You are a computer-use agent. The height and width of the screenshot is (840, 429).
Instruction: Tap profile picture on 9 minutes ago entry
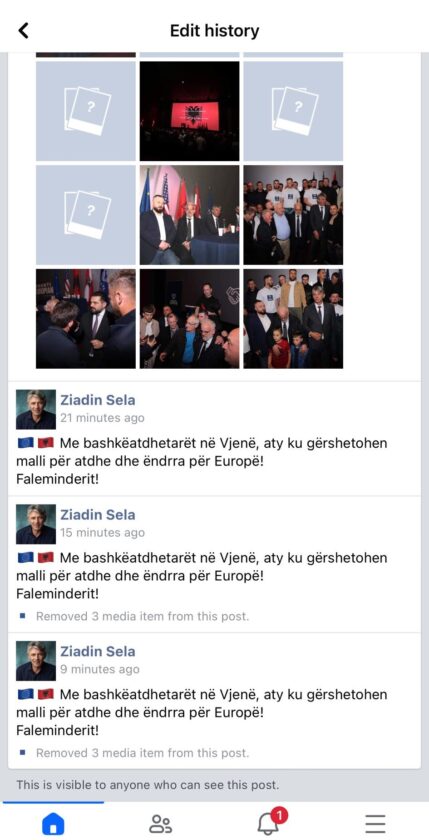(36, 661)
